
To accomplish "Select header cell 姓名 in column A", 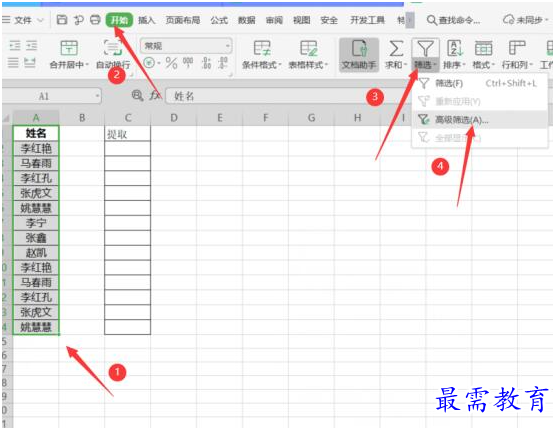I will 36,133.
